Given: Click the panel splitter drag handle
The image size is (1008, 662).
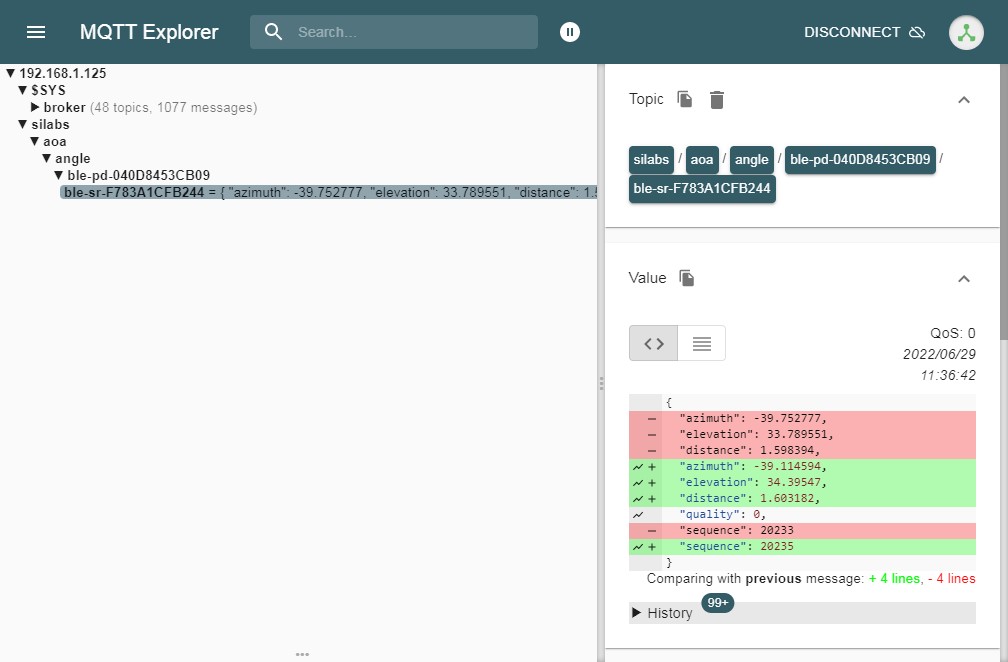Looking at the screenshot, I should [601, 384].
